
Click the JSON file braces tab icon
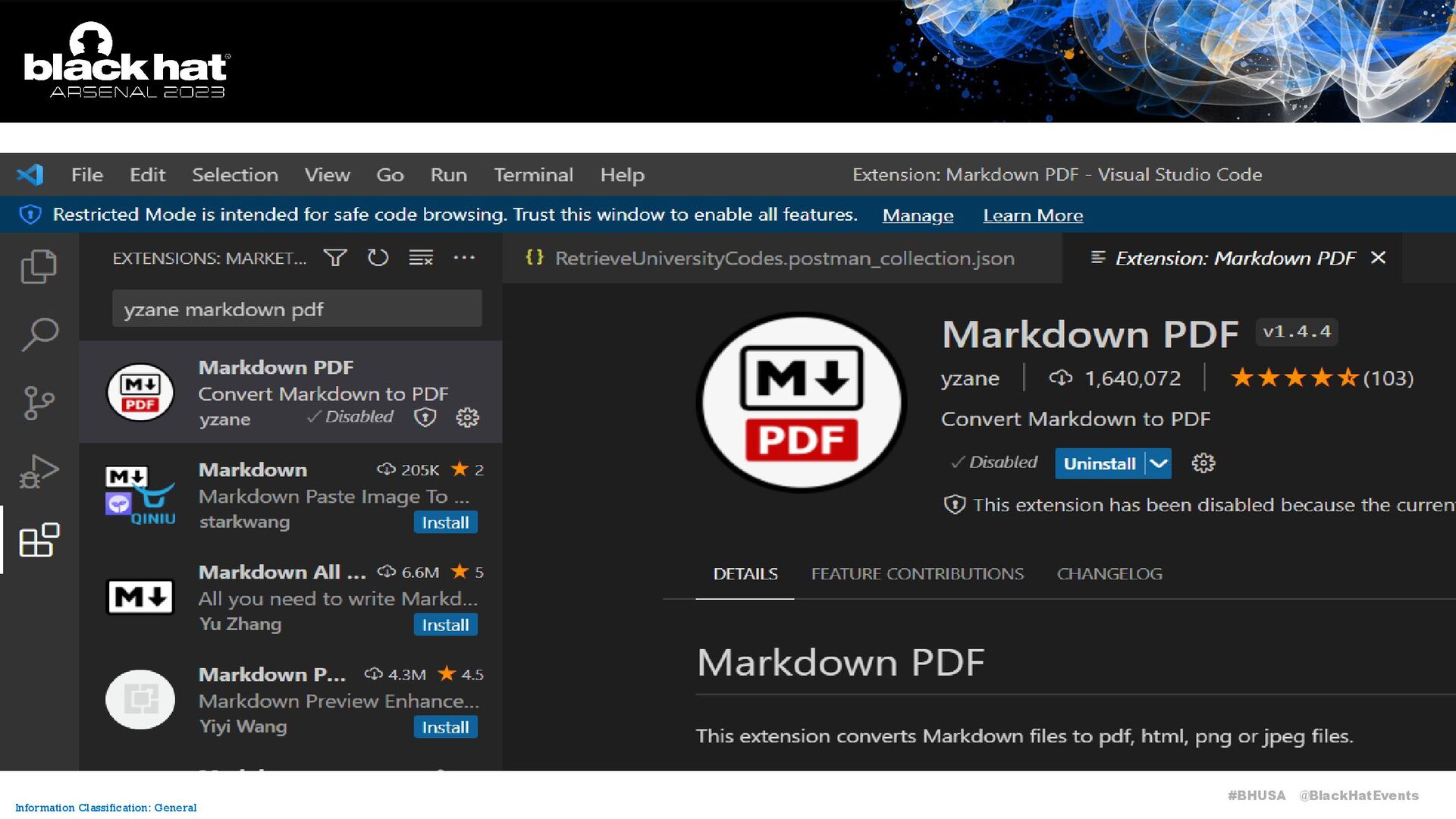(x=535, y=258)
